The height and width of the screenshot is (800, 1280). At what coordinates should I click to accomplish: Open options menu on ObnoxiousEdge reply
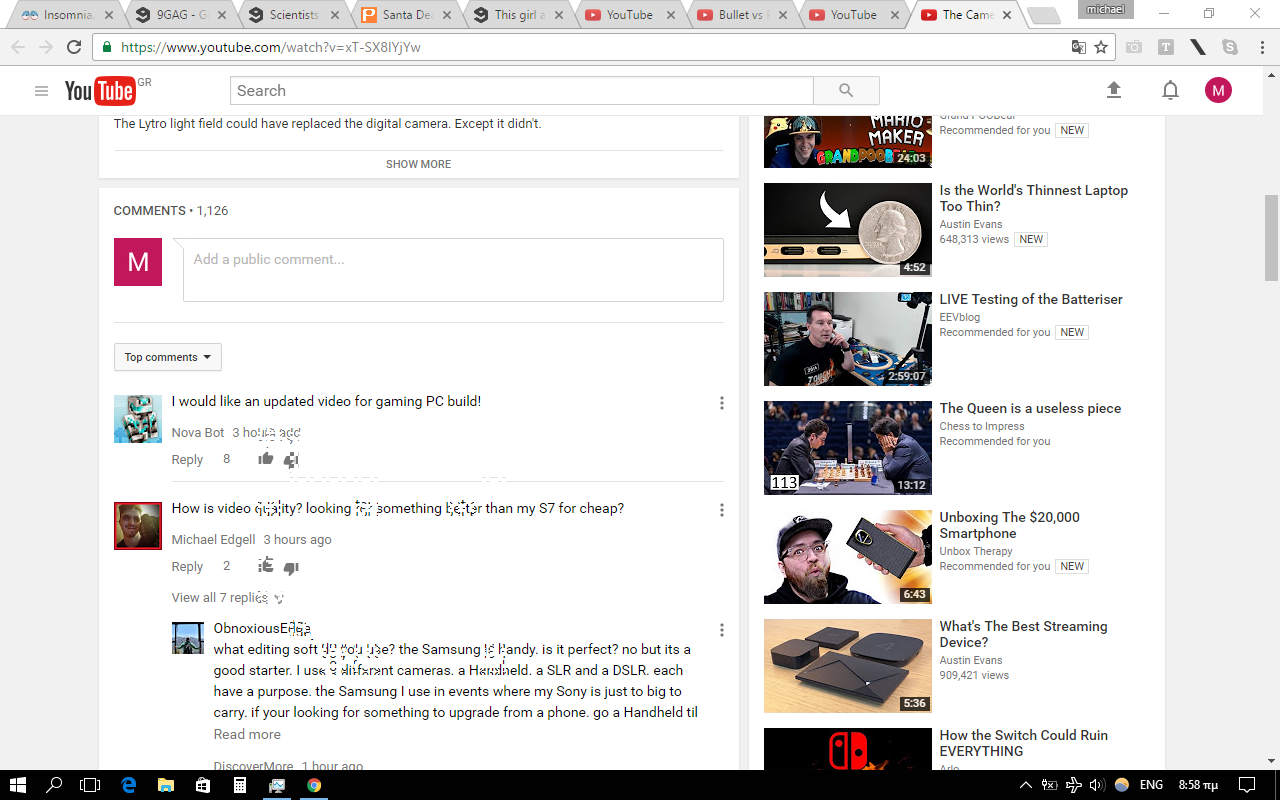tap(722, 630)
